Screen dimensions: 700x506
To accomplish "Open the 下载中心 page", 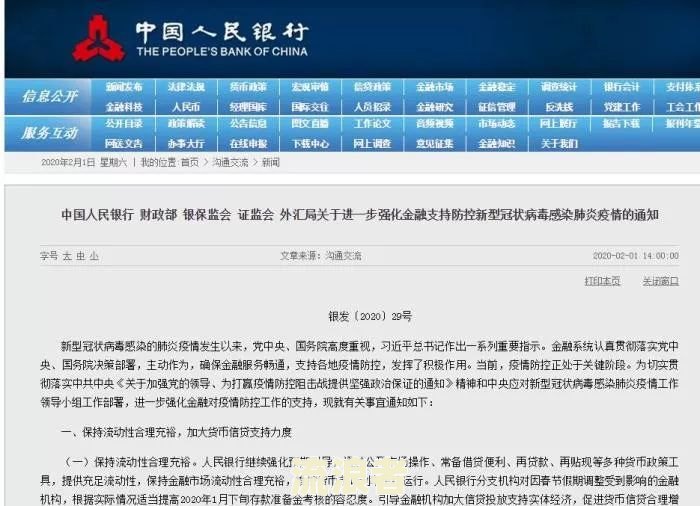I will tap(310, 144).
